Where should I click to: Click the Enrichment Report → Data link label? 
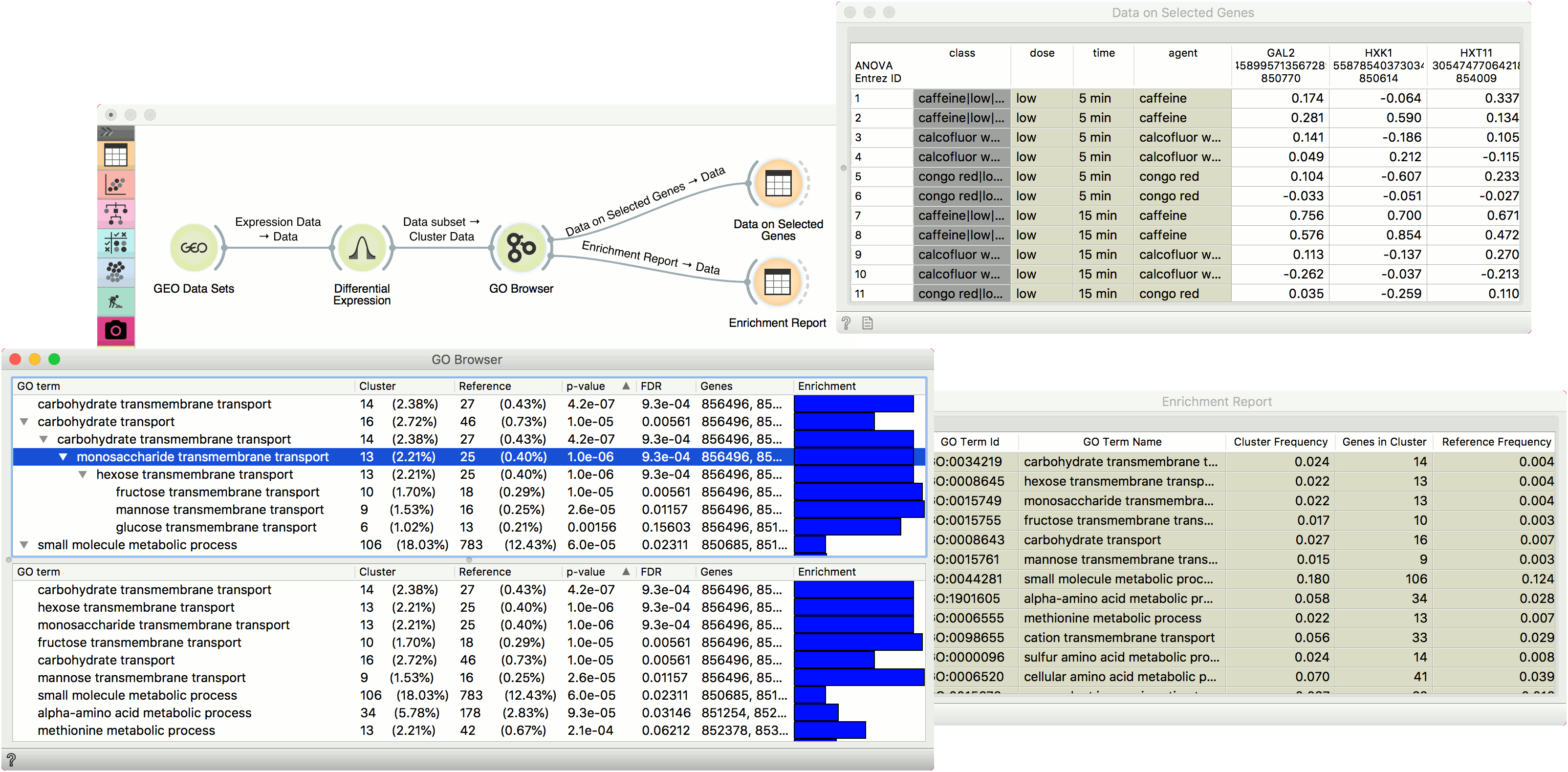pyautogui.click(x=650, y=257)
